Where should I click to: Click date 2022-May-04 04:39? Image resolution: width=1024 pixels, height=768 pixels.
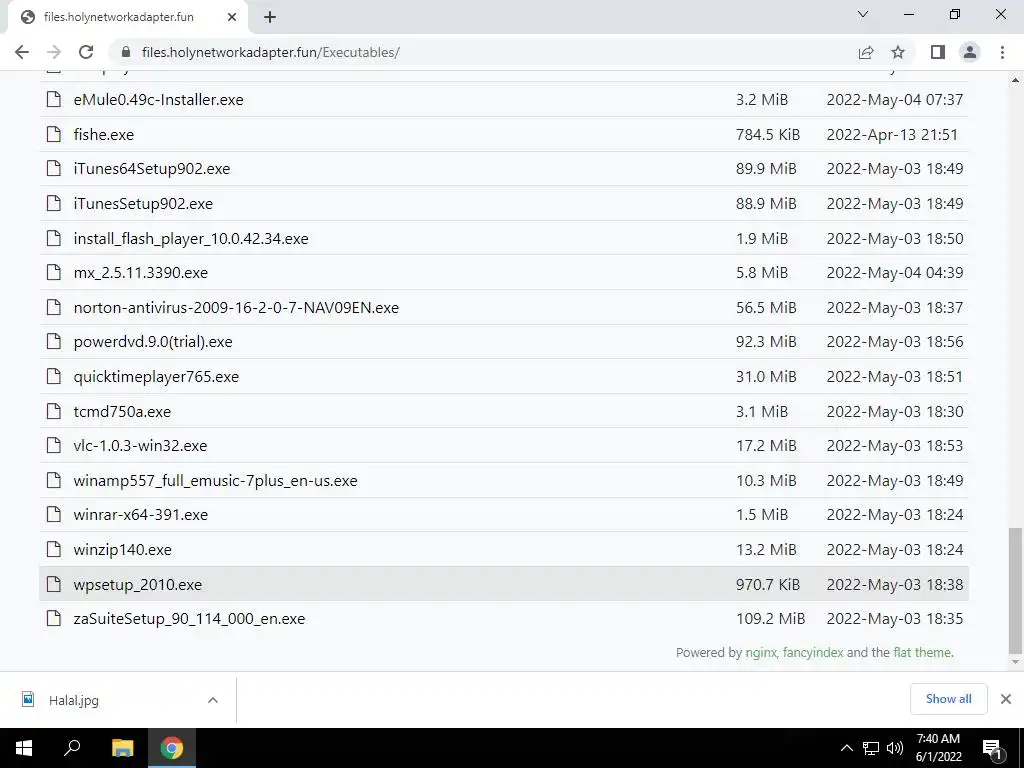coord(895,273)
